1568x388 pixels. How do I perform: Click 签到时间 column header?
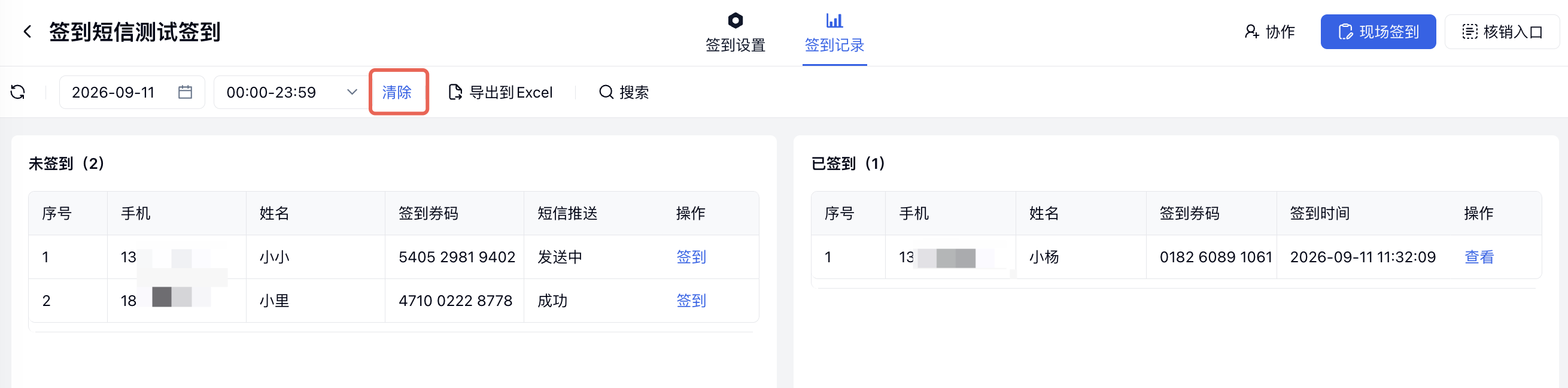tap(1320, 213)
